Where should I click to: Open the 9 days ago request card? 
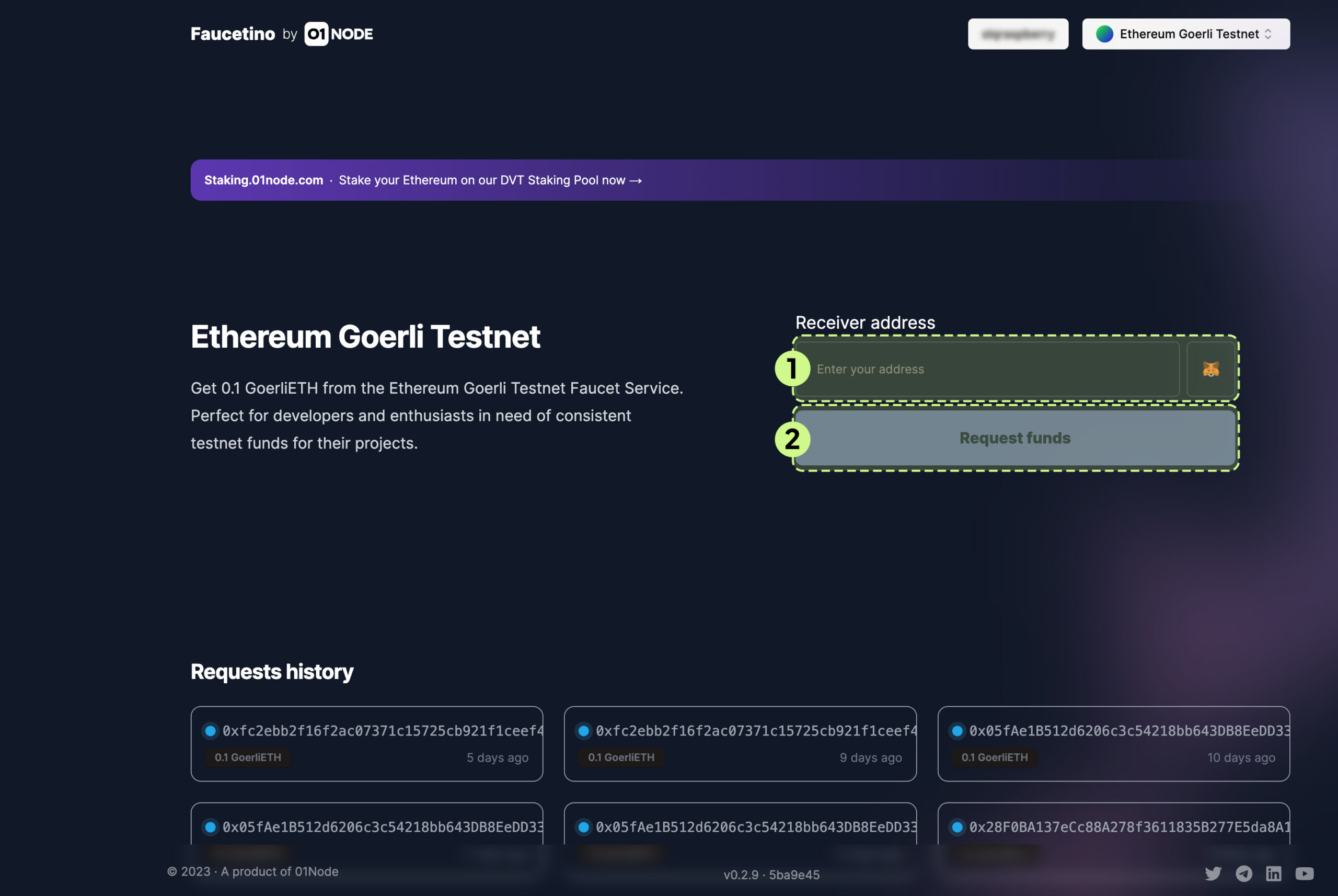740,743
